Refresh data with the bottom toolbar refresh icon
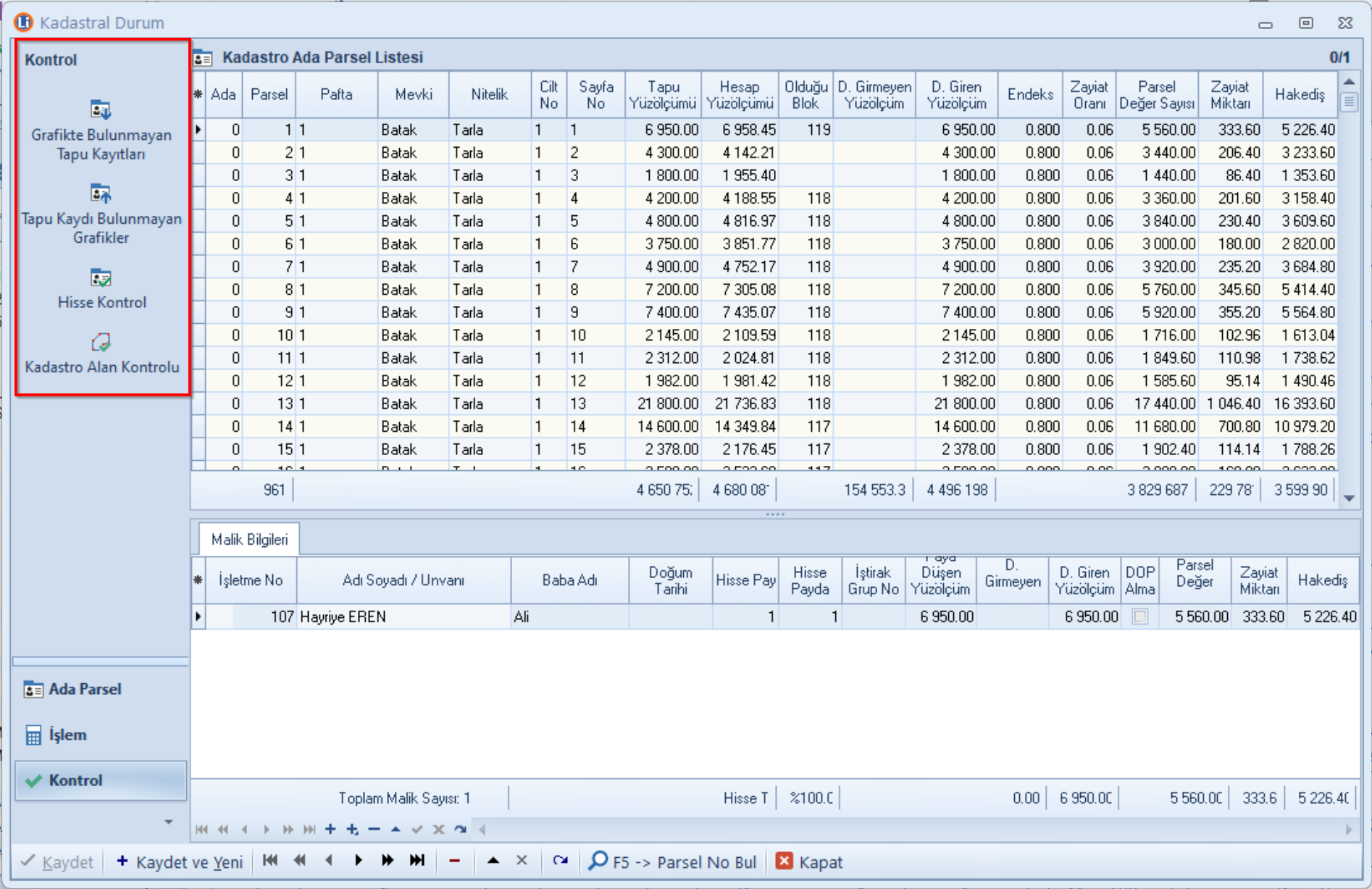 (560, 861)
